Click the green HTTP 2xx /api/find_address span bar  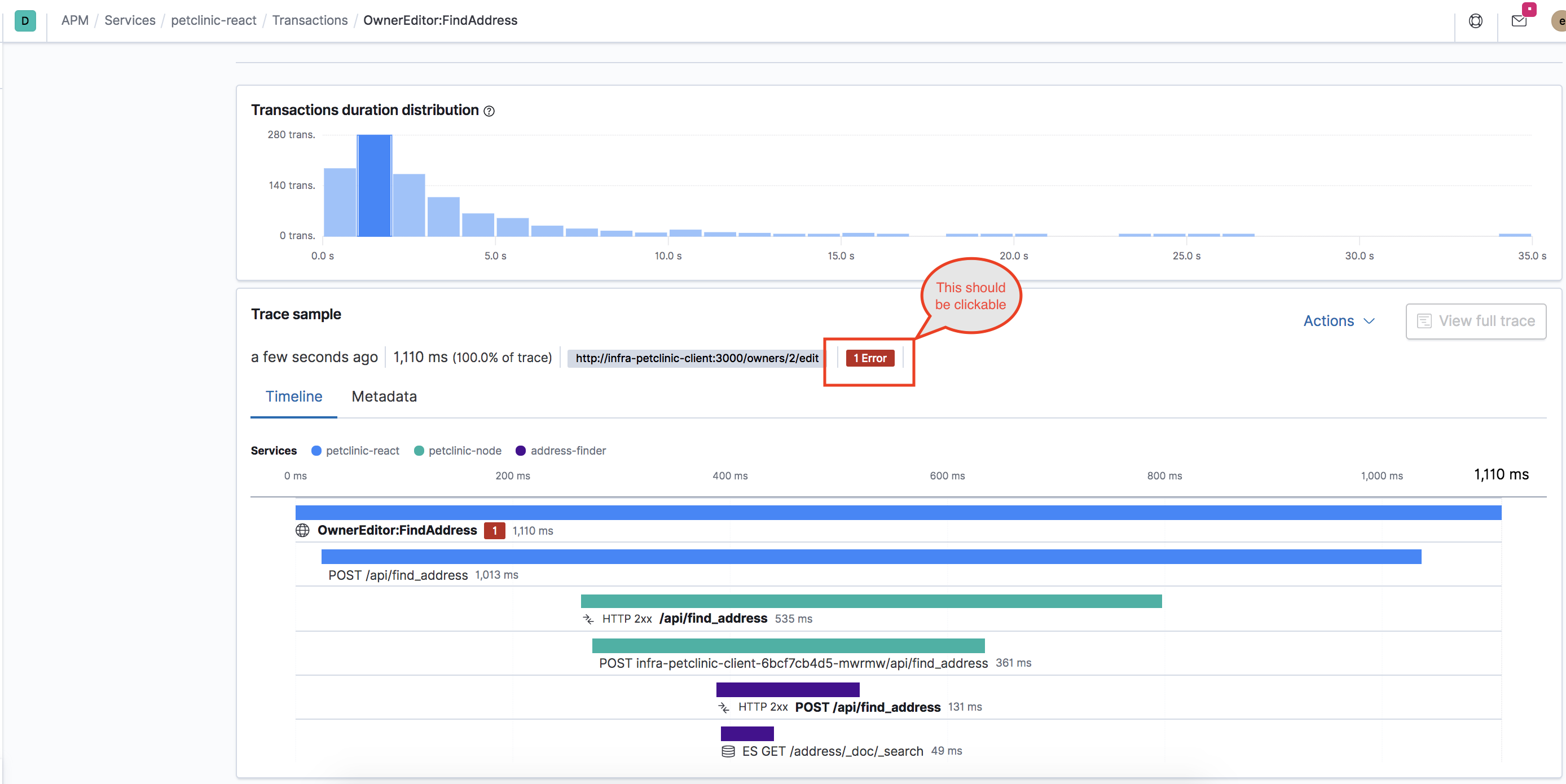click(x=870, y=601)
